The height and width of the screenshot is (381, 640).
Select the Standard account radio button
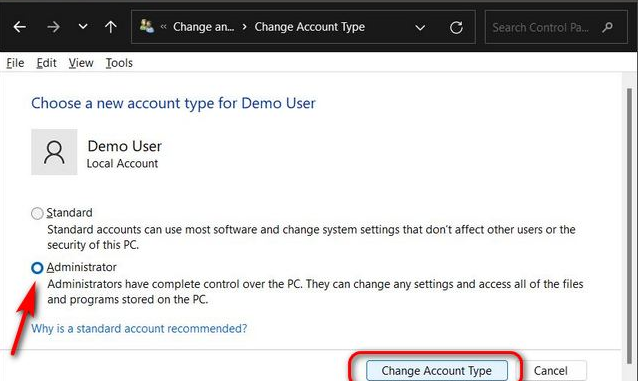click(37, 213)
